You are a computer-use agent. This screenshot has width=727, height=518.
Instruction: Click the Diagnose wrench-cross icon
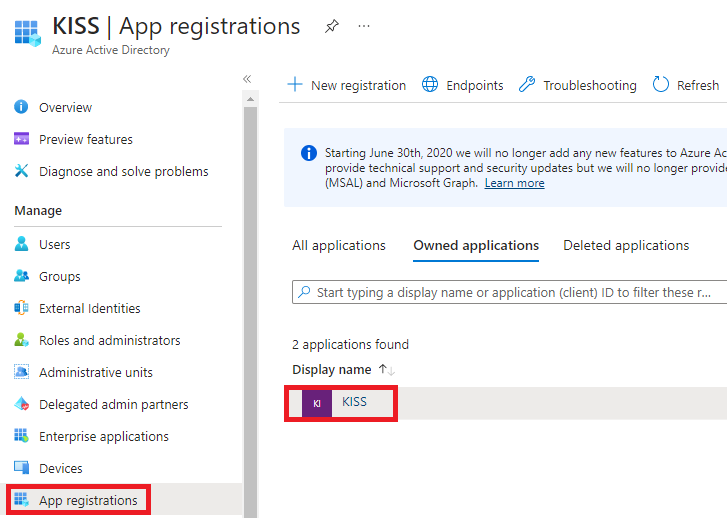point(21,171)
